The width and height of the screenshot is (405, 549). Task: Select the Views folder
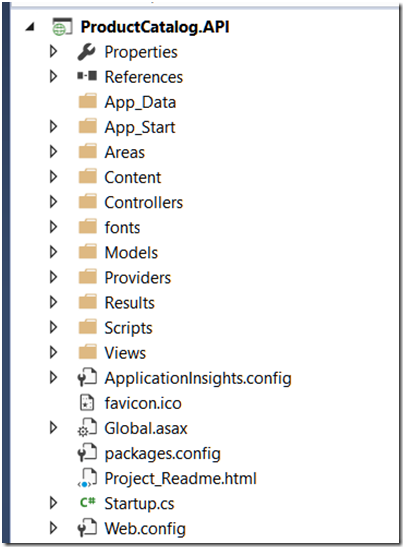click(x=125, y=353)
